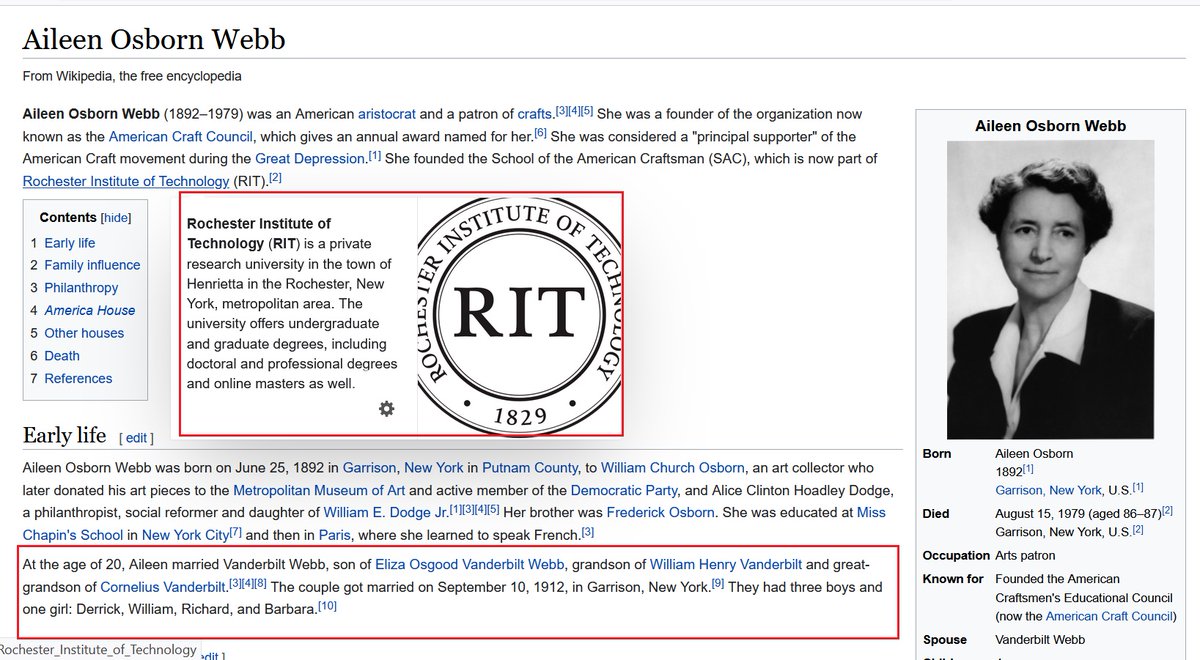Jump to References in Contents
This screenshot has height=660, width=1200.
click(x=78, y=379)
